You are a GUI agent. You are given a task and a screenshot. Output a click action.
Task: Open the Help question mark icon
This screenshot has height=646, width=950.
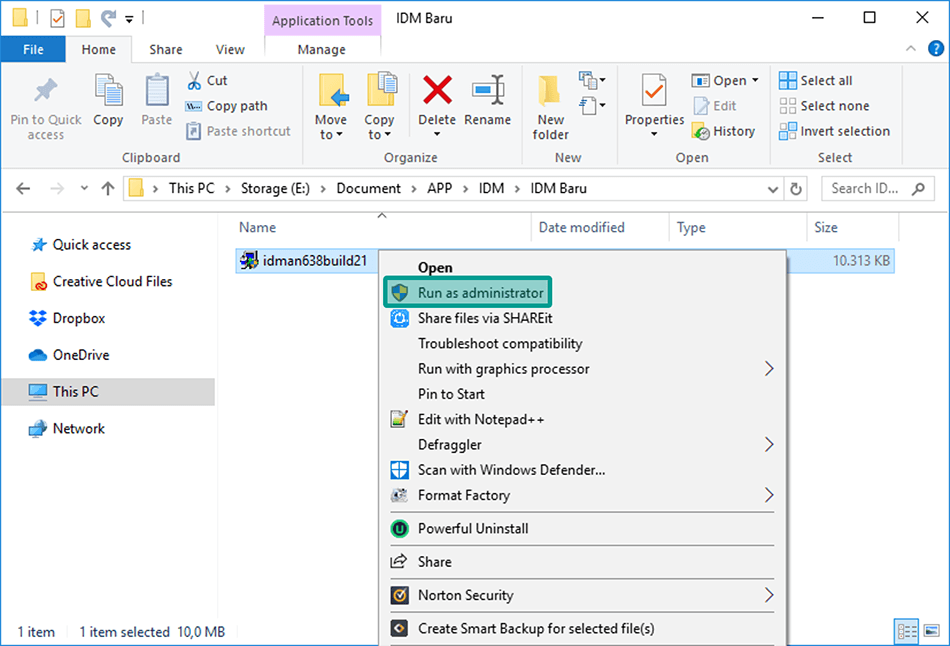tap(935, 48)
